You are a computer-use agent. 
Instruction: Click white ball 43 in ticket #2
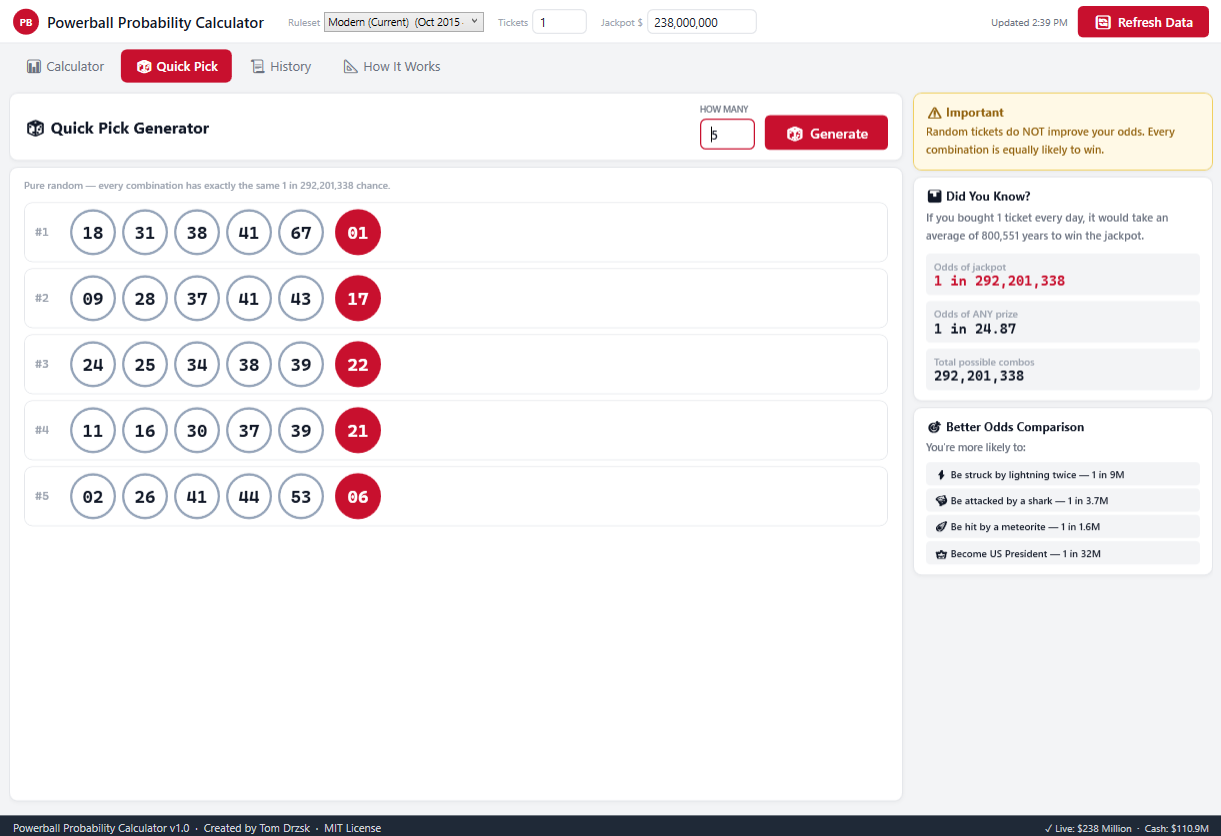(x=301, y=299)
